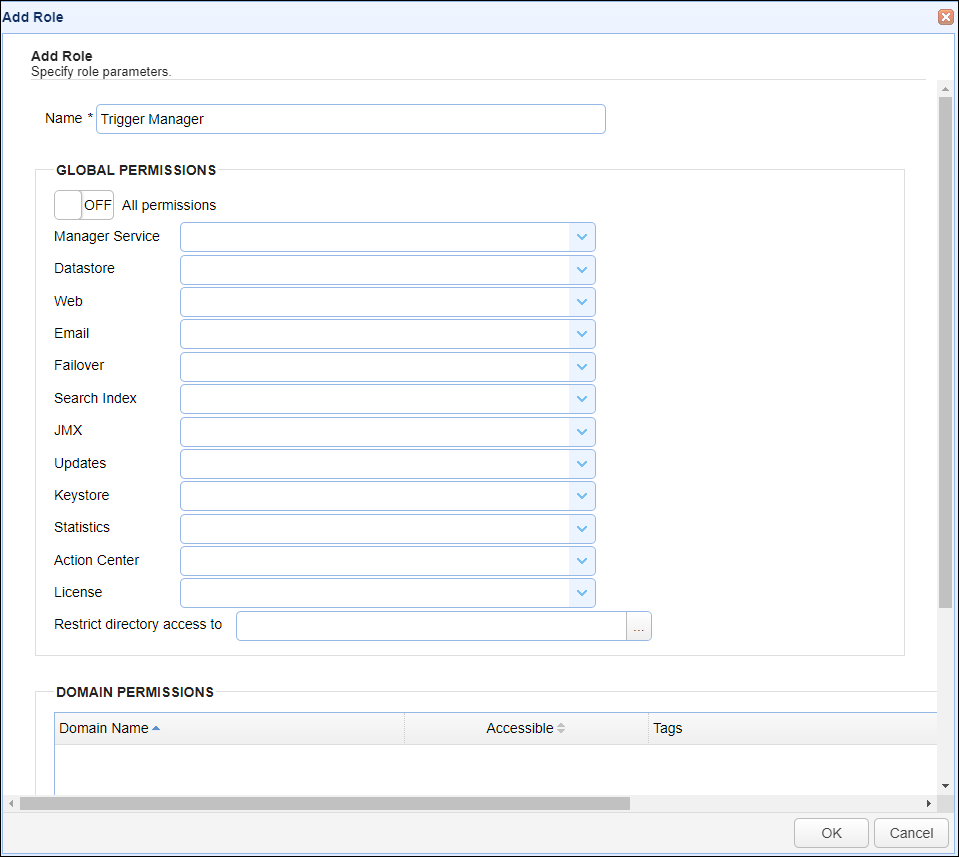Open the Manager Service permission dropdown
This screenshot has height=857, width=959.
(582, 237)
